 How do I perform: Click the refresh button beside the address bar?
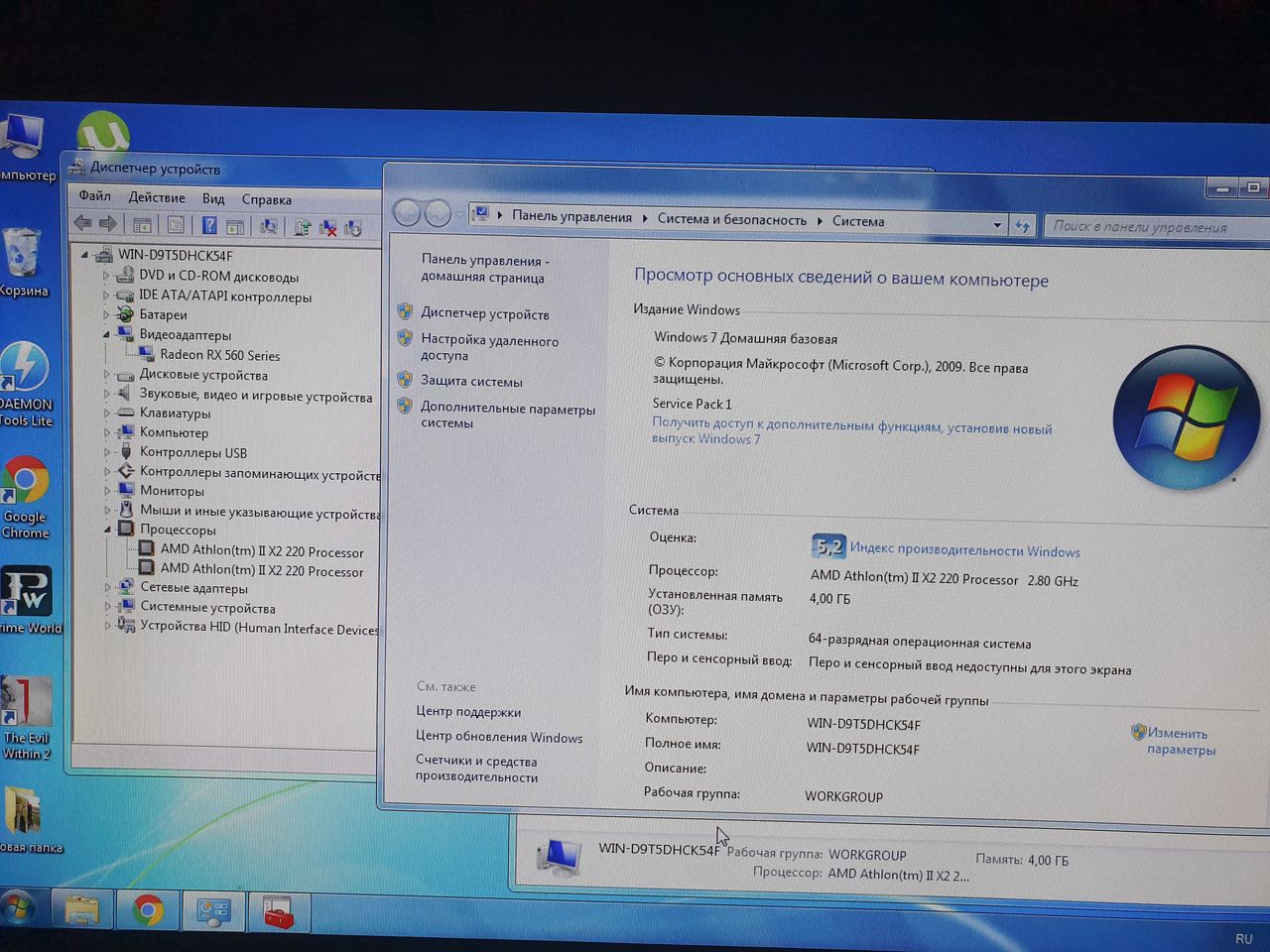pyautogui.click(x=1022, y=226)
